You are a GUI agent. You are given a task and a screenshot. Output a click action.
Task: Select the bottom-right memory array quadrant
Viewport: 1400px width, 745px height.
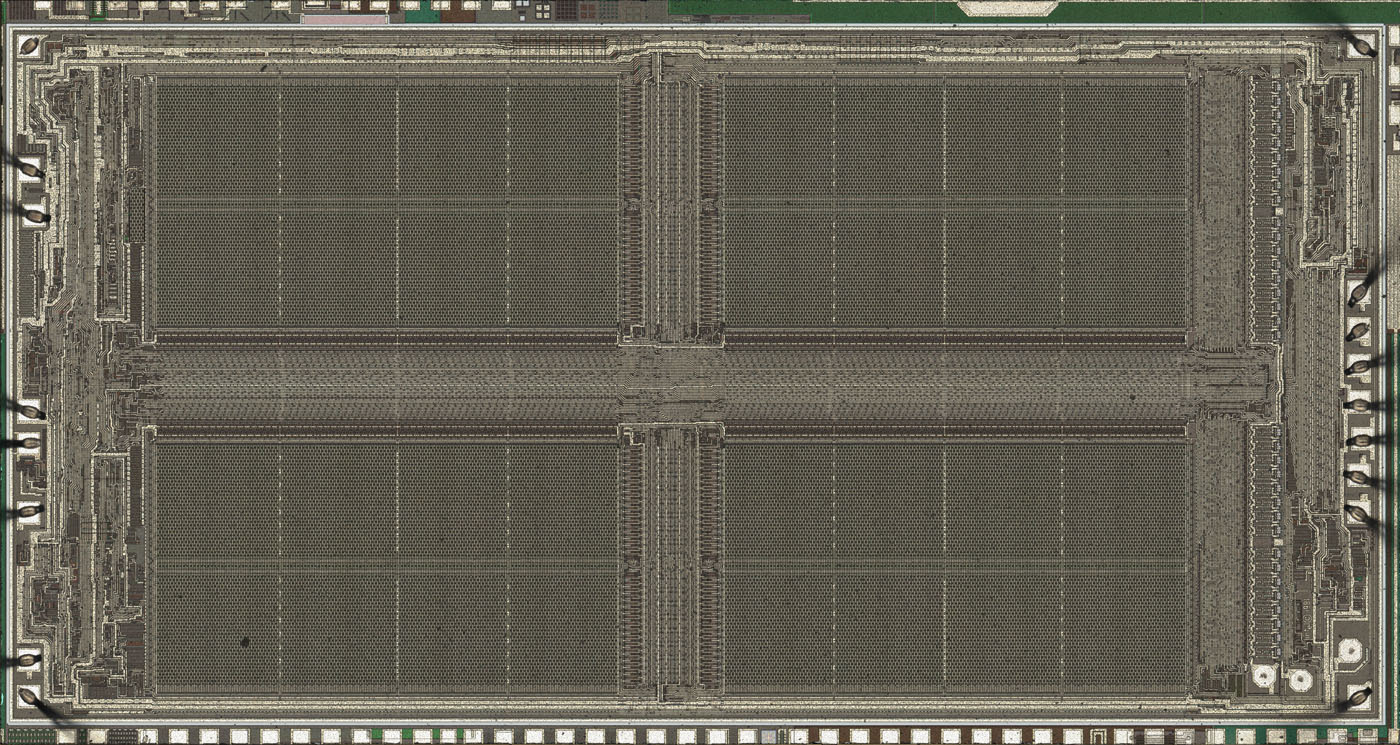click(955, 566)
